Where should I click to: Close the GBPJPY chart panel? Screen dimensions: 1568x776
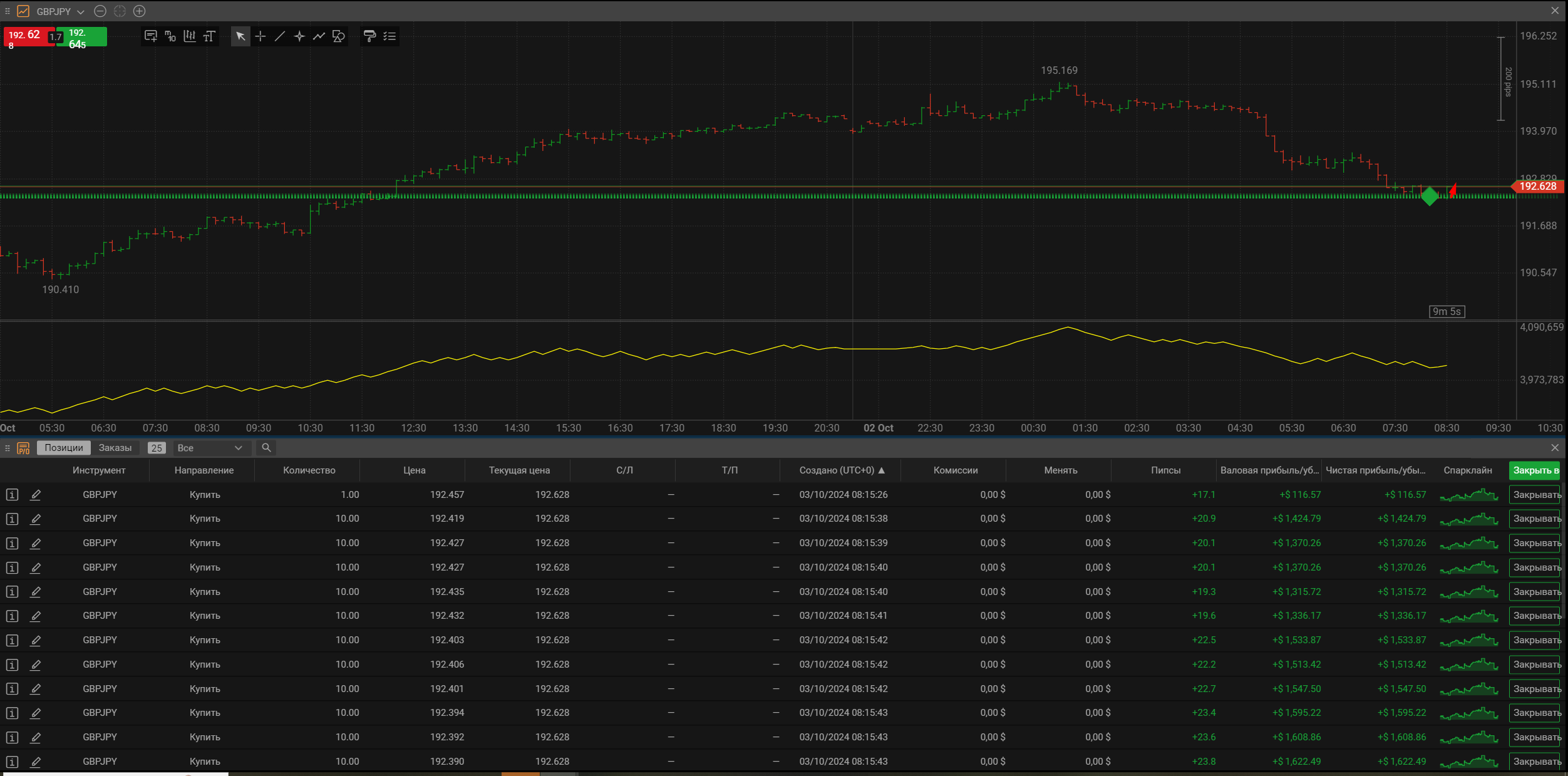[x=1554, y=11]
